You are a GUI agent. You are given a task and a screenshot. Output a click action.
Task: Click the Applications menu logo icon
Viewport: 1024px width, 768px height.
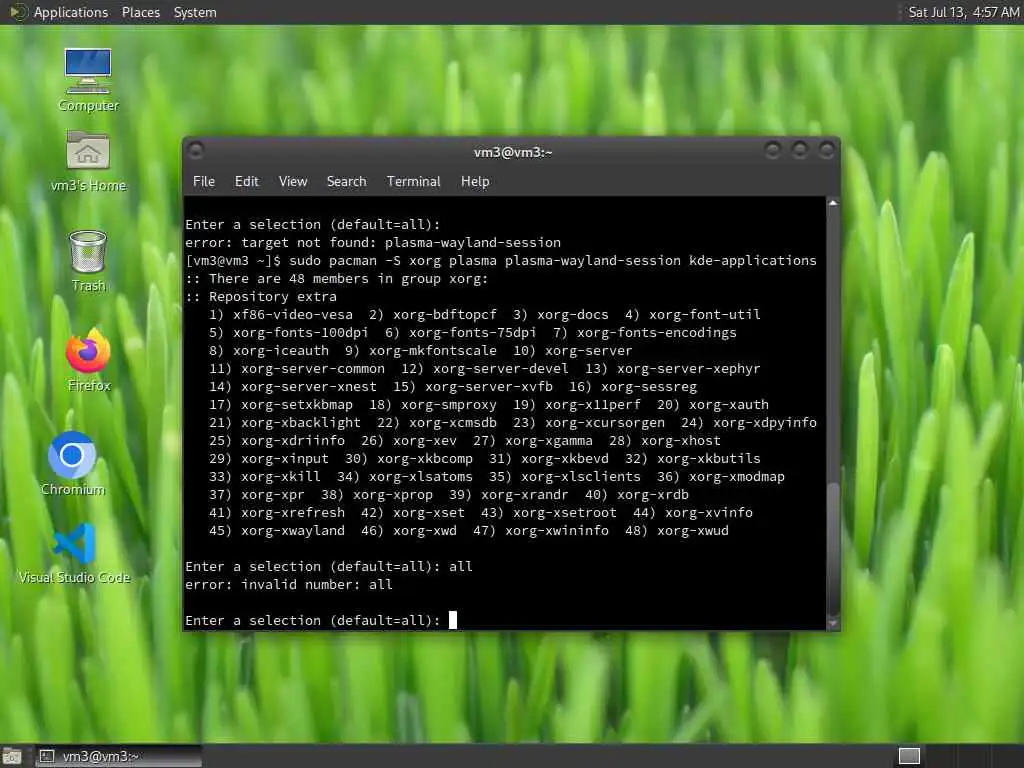17,12
